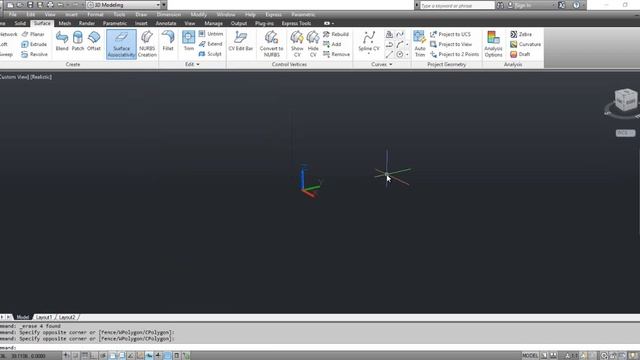Click the Undo arrow icon
The image size is (640, 360).
[x=60, y=5]
